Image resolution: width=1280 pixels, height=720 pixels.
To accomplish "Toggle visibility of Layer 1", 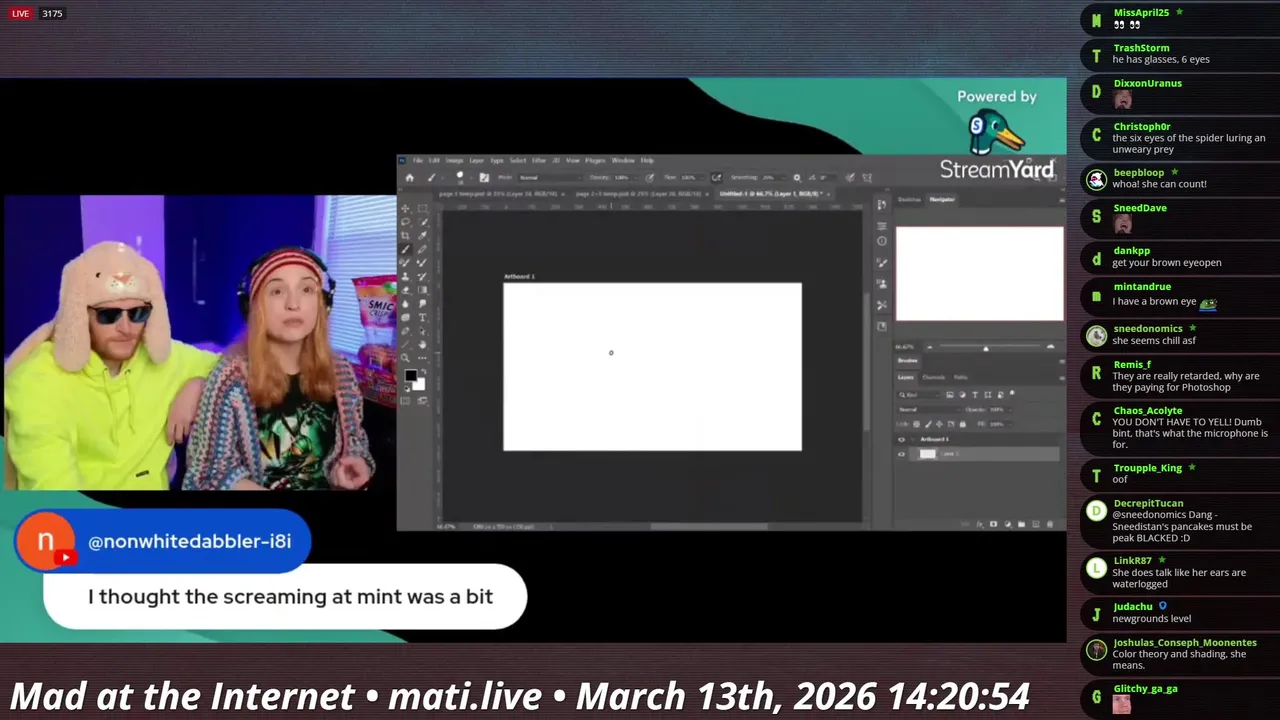I will point(901,454).
